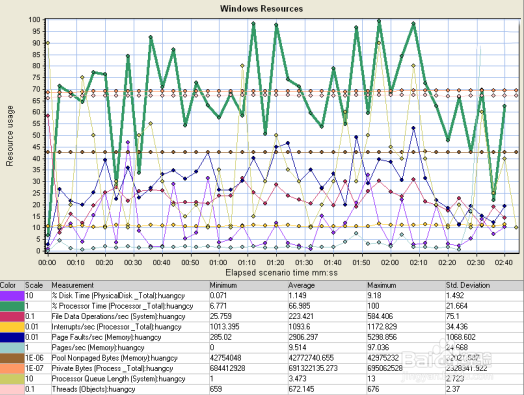524x395 pixels.
Task: Click the Threads average 672.145
Action: 301,389
